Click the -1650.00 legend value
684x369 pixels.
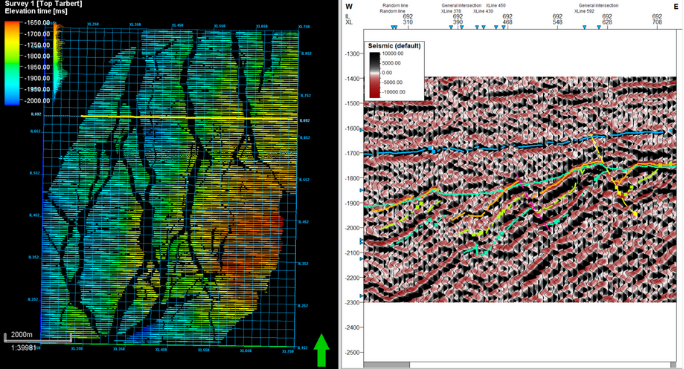coord(37,22)
